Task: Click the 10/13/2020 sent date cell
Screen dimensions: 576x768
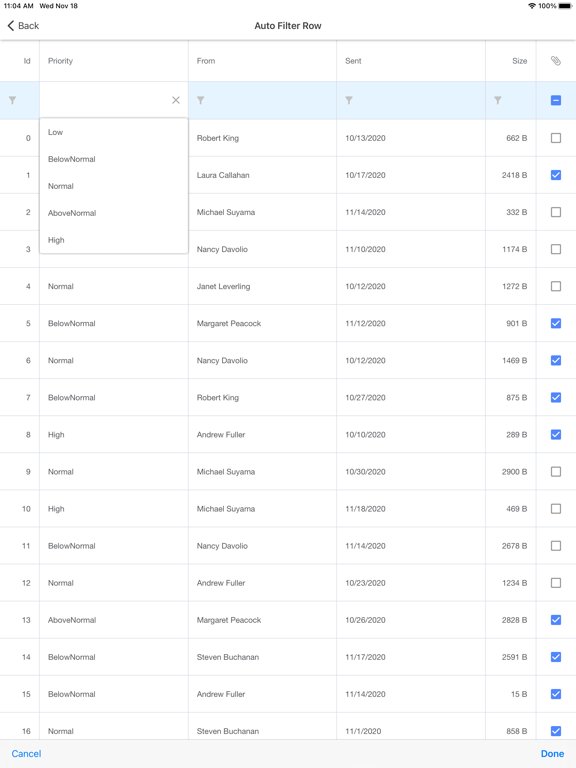Action: pyautogui.click(x=411, y=138)
